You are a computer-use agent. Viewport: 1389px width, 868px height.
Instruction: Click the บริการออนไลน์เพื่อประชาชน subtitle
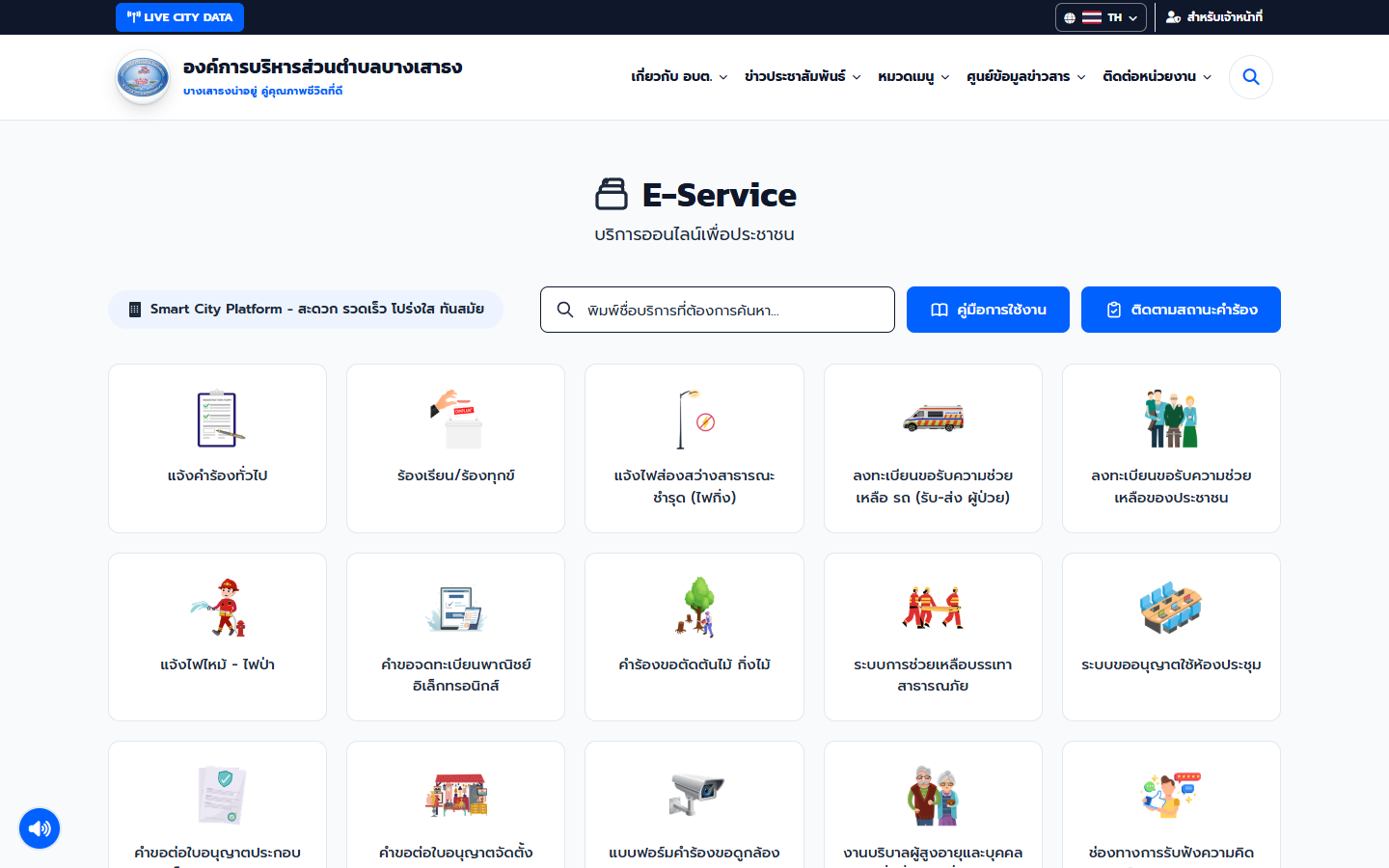(x=694, y=234)
